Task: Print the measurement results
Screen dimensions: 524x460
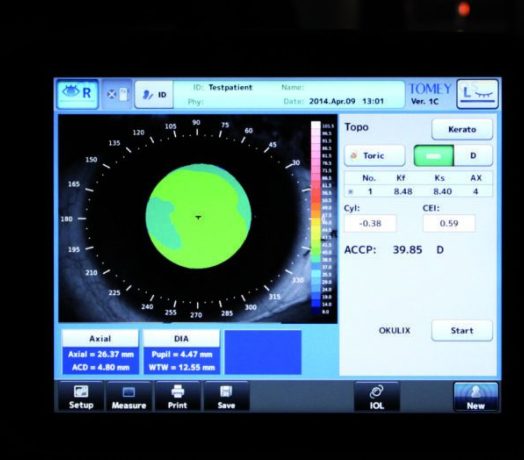Action: [x=177, y=397]
